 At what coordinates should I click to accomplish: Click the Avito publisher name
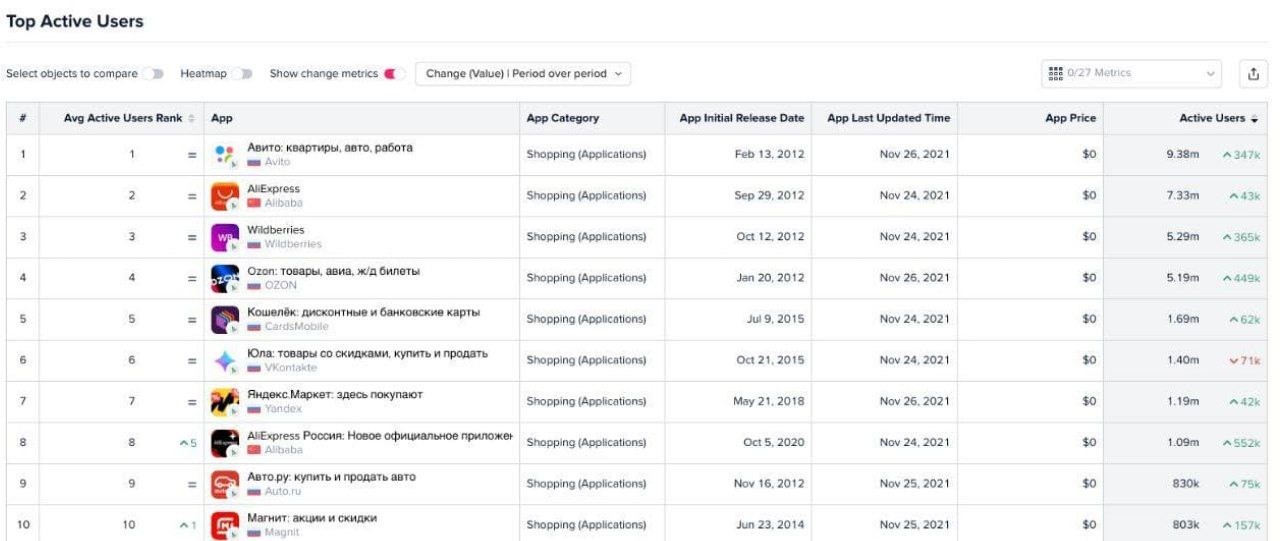coord(277,162)
